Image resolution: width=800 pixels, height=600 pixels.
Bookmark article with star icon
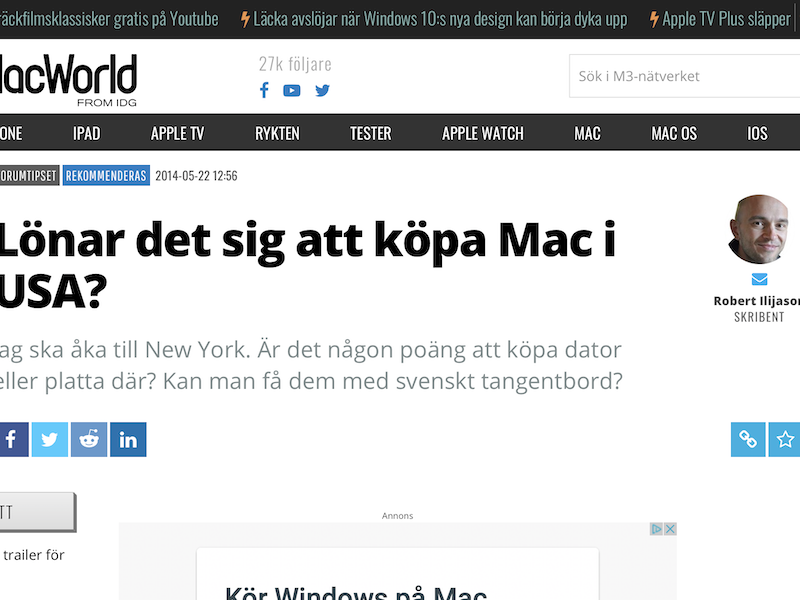click(x=785, y=439)
